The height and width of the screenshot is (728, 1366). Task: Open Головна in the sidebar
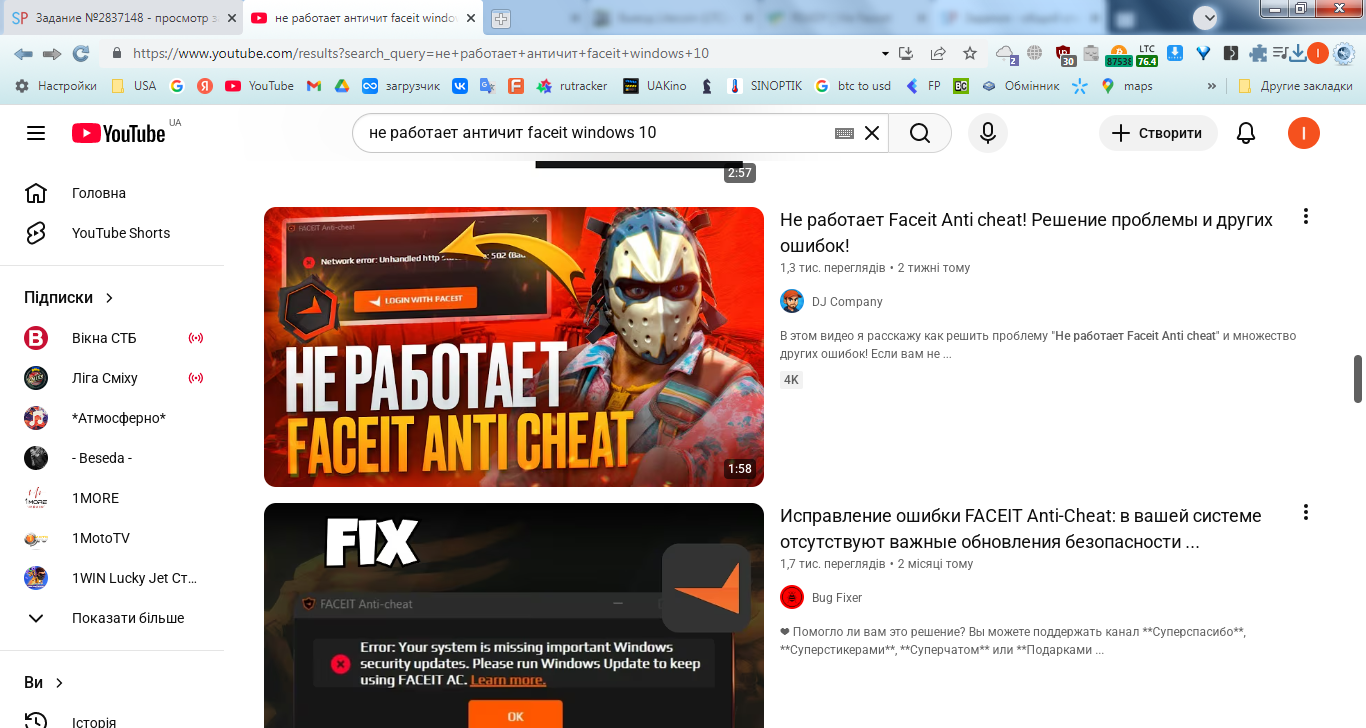(x=112, y=193)
